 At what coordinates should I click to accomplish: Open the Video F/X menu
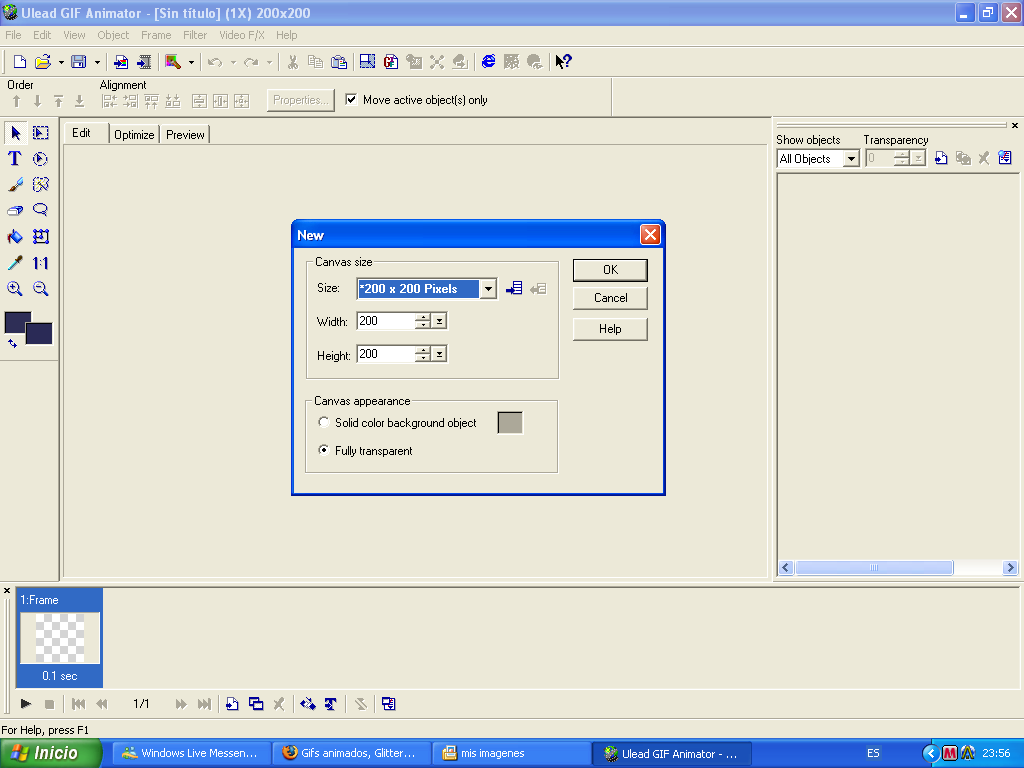pyautogui.click(x=242, y=35)
